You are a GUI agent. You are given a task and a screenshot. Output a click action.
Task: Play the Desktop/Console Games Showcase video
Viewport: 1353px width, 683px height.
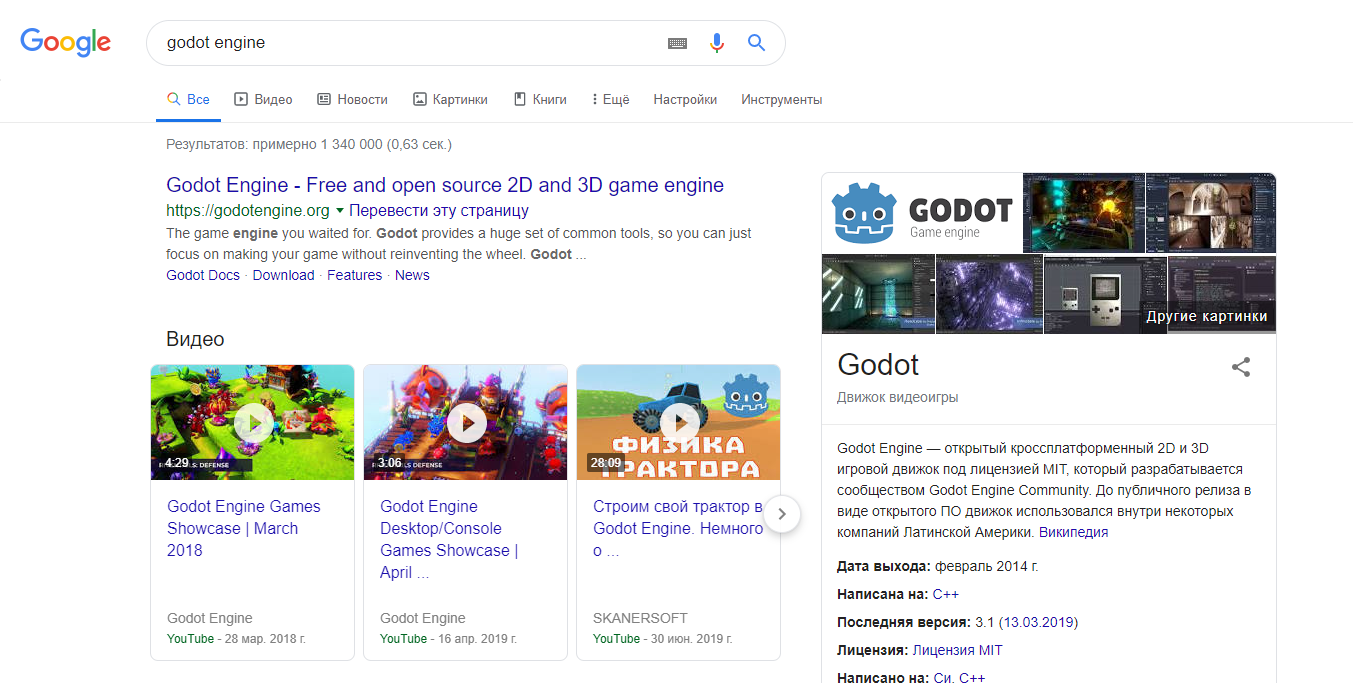tap(466, 422)
